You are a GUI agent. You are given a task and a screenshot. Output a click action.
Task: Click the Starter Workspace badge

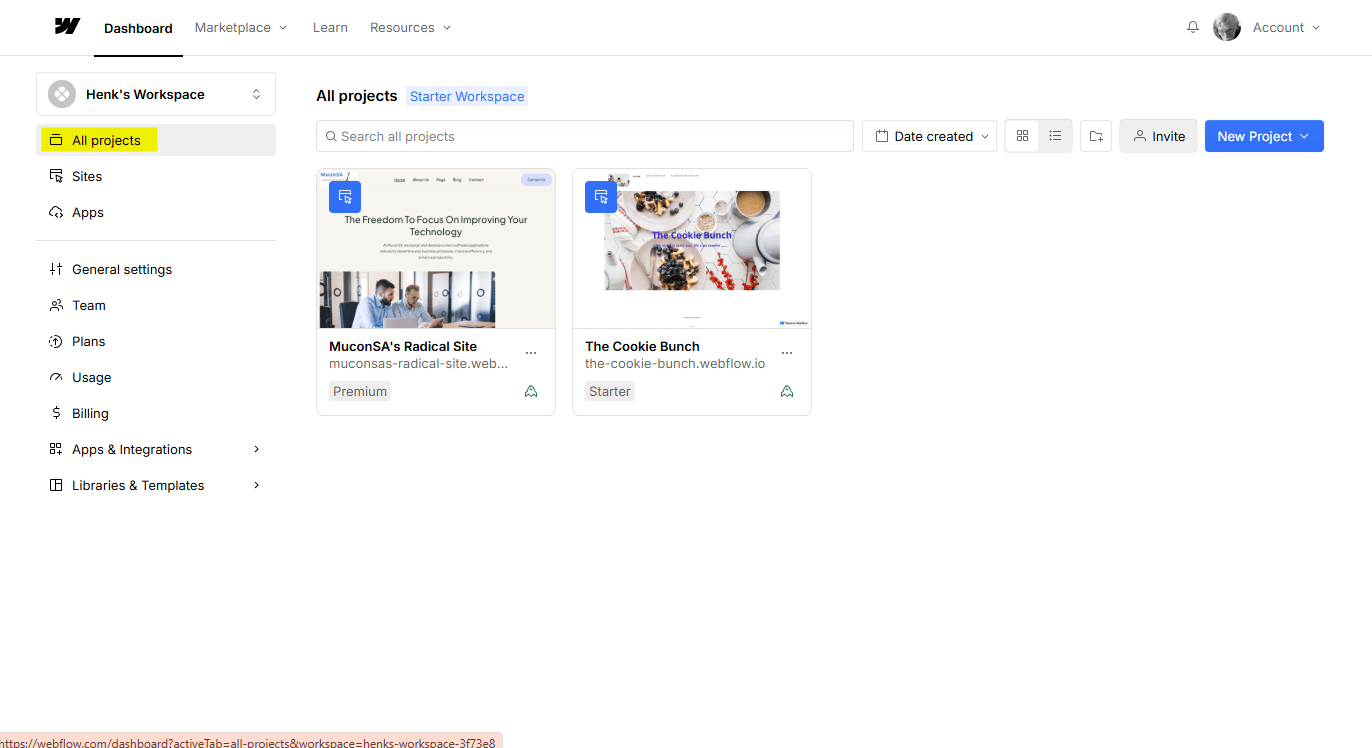click(467, 96)
